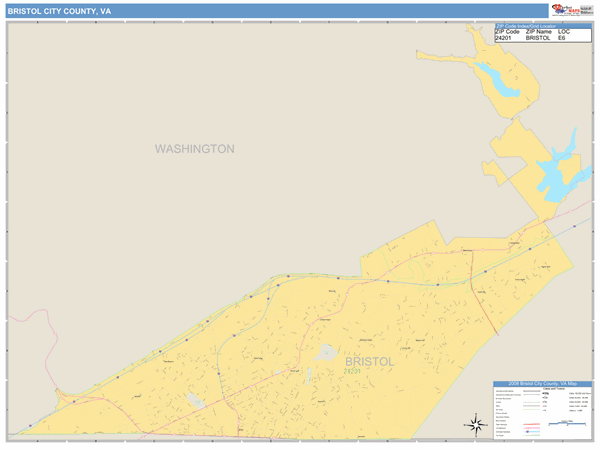Click the 'E6' grid location cell

[561, 38]
